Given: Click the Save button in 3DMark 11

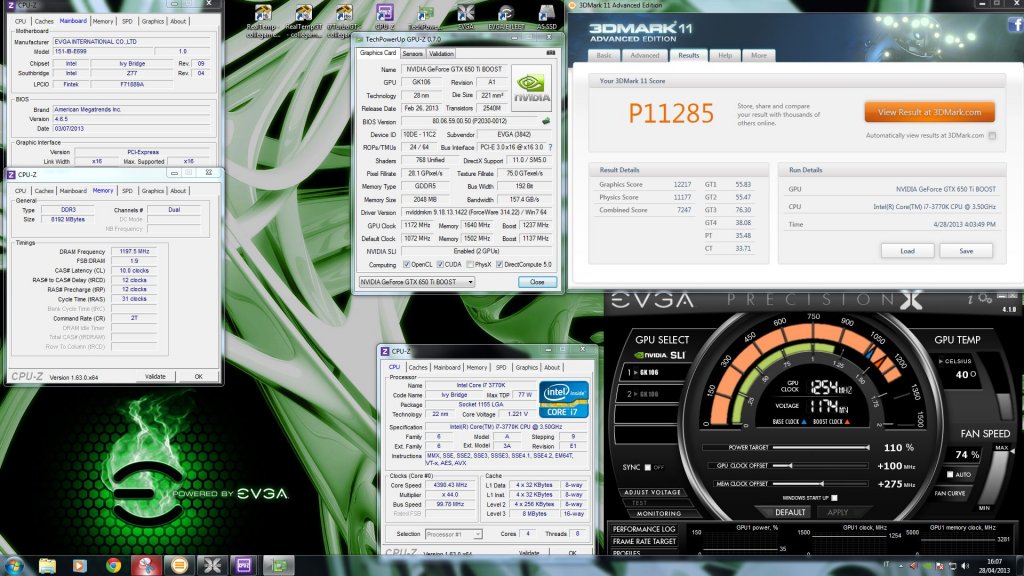Looking at the screenshot, I should [x=966, y=251].
